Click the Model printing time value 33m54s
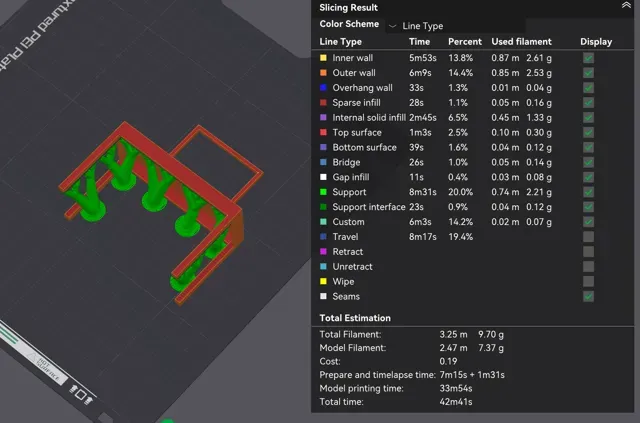The height and width of the screenshot is (423, 640). (x=456, y=388)
